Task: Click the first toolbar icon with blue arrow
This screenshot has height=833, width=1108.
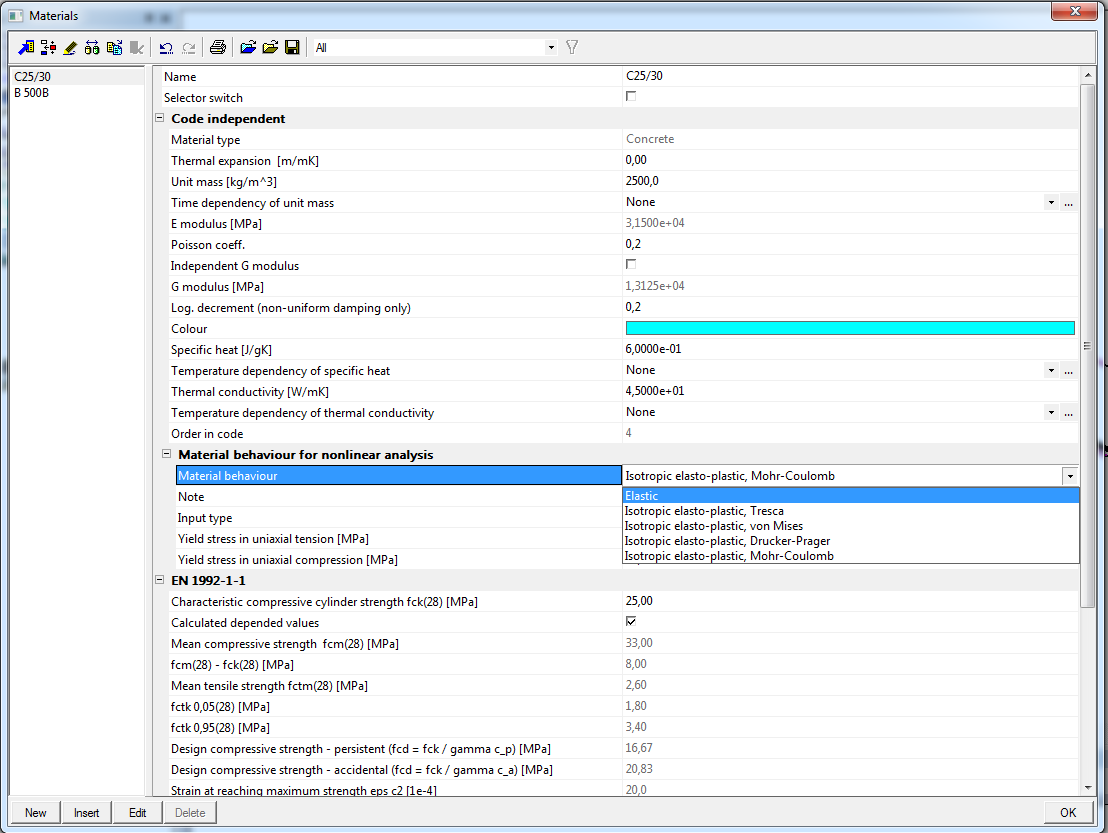Action: (26, 47)
